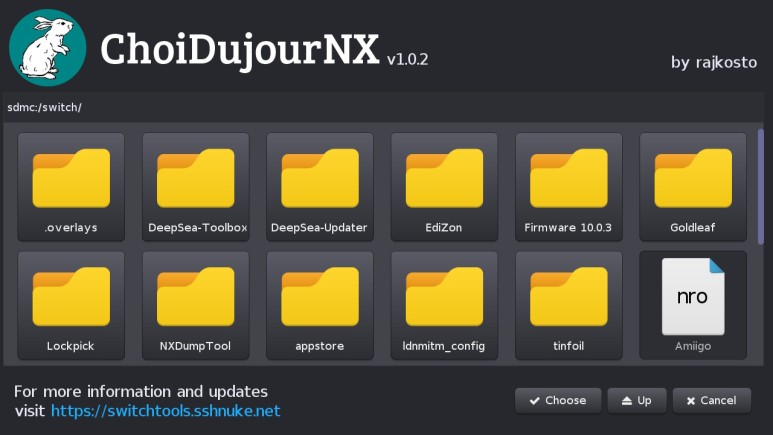Open the EdiZon folder
The width and height of the screenshot is (773, 435).
tap(444, 187)
